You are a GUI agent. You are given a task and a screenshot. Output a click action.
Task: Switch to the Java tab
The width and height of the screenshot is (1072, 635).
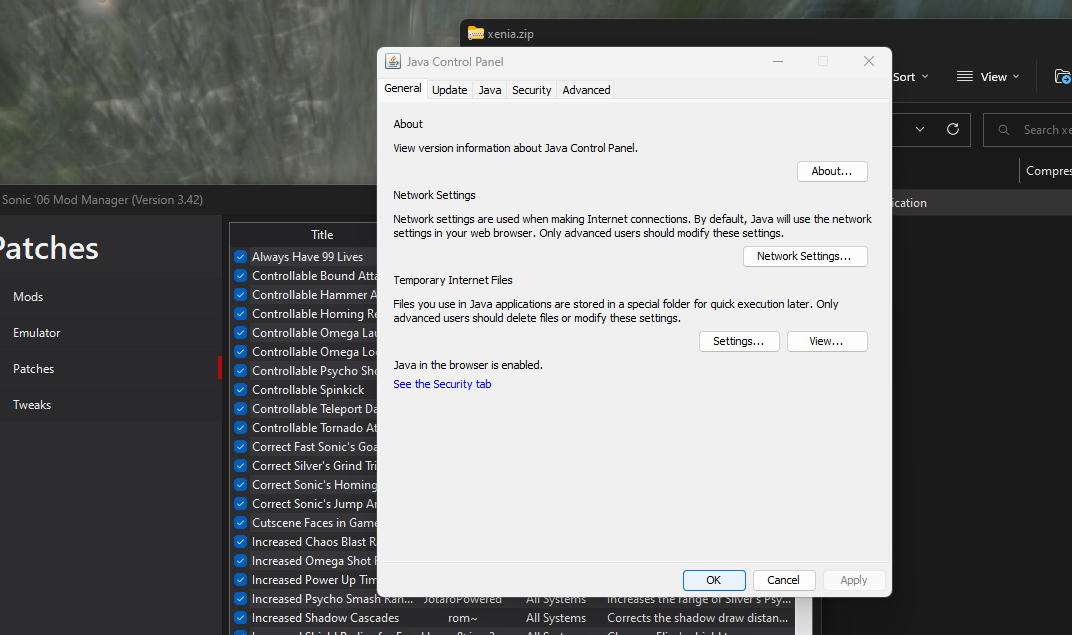(x=490, y=90)
